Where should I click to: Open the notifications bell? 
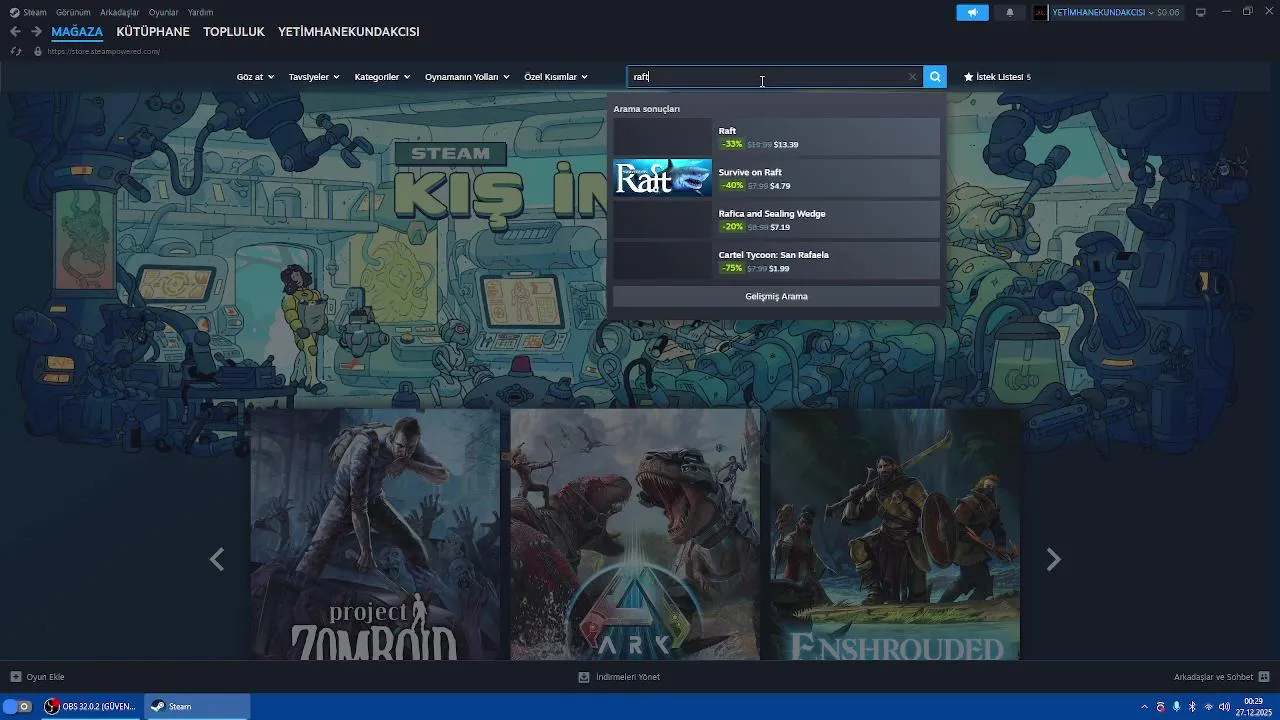1009,12
